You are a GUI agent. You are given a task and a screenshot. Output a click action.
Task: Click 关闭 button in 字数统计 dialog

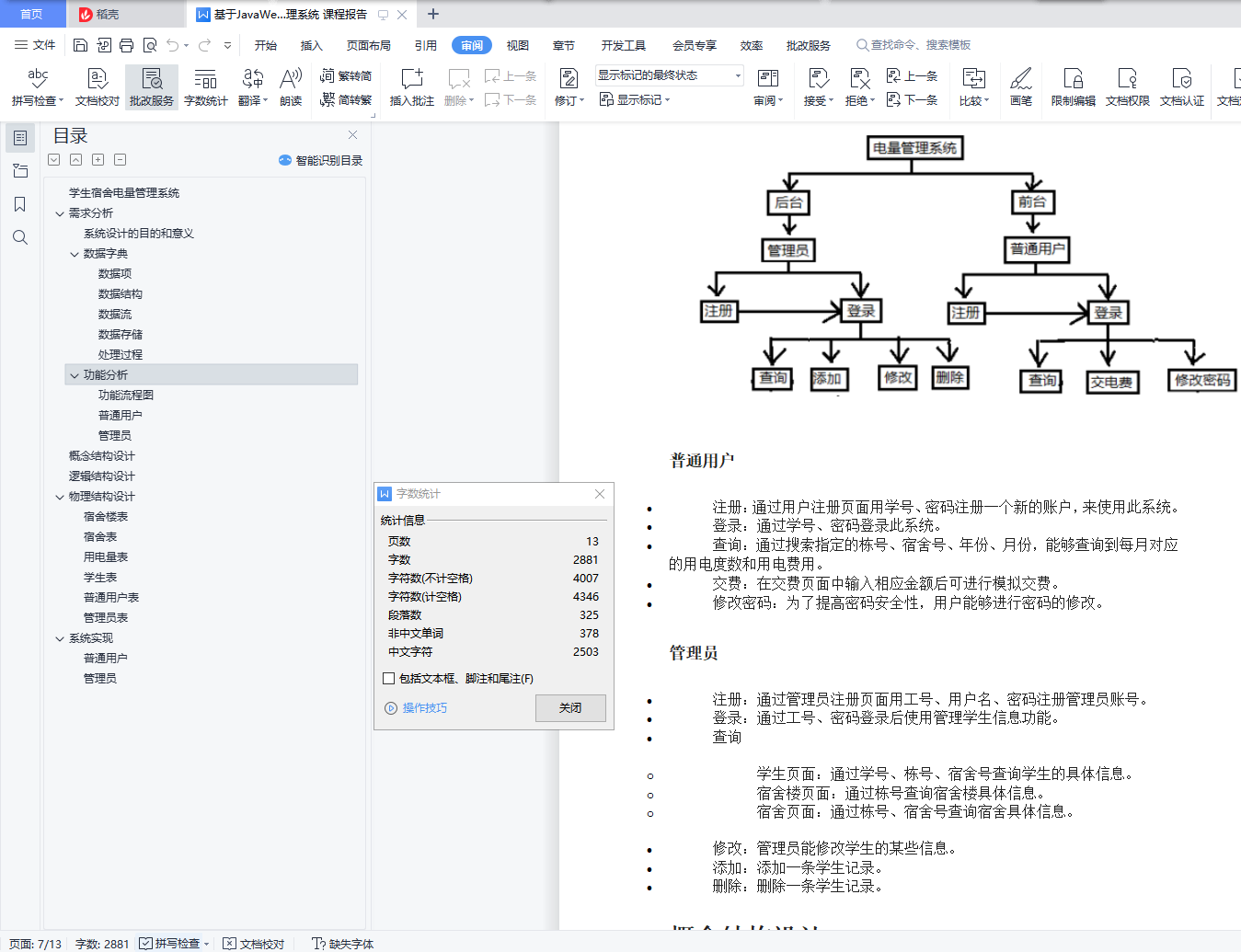(x=570, y=708)
